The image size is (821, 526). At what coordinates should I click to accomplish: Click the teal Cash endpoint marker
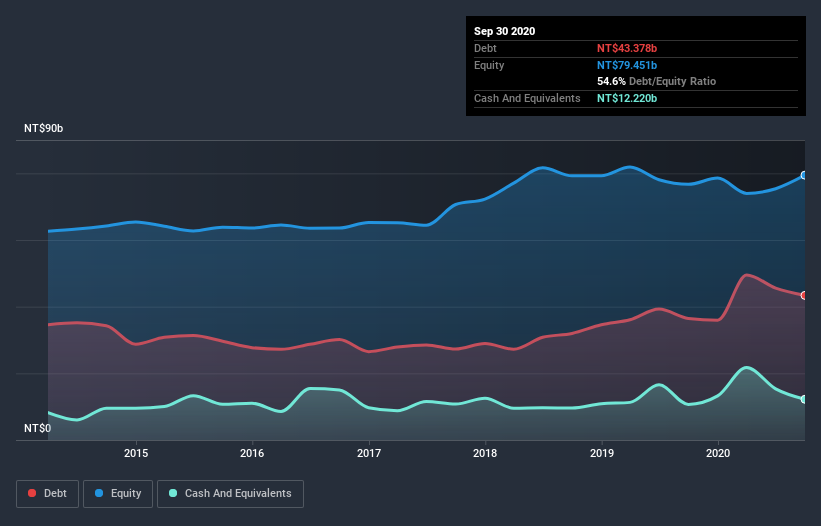(x=804, y=399)
